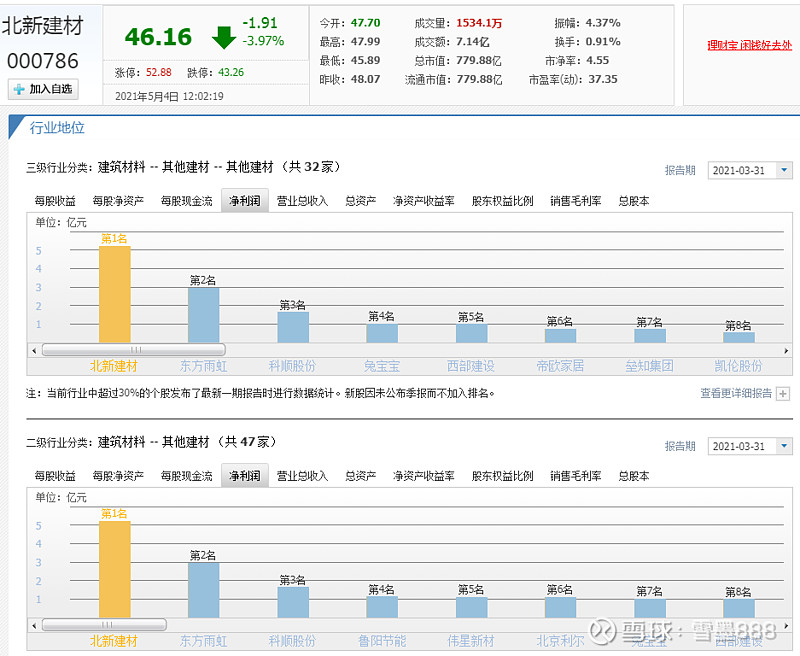Click the 二级行业 chart horizontal scrollbar thumb
This screenshot has height=656, width=800.
[x=104, y=625]
